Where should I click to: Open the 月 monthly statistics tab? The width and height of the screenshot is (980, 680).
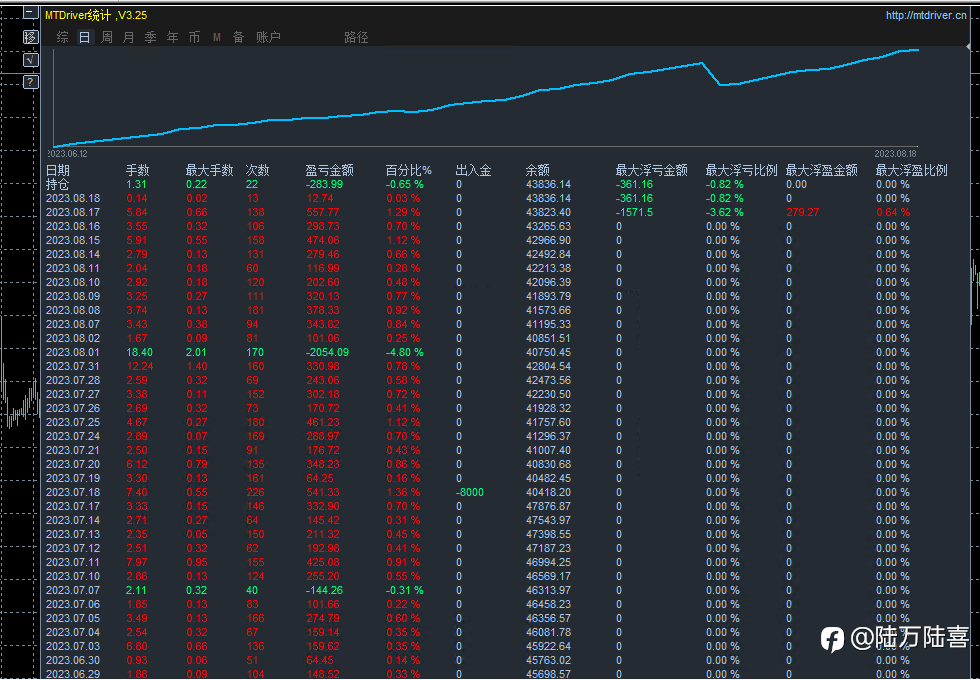[x=129, y=38]
